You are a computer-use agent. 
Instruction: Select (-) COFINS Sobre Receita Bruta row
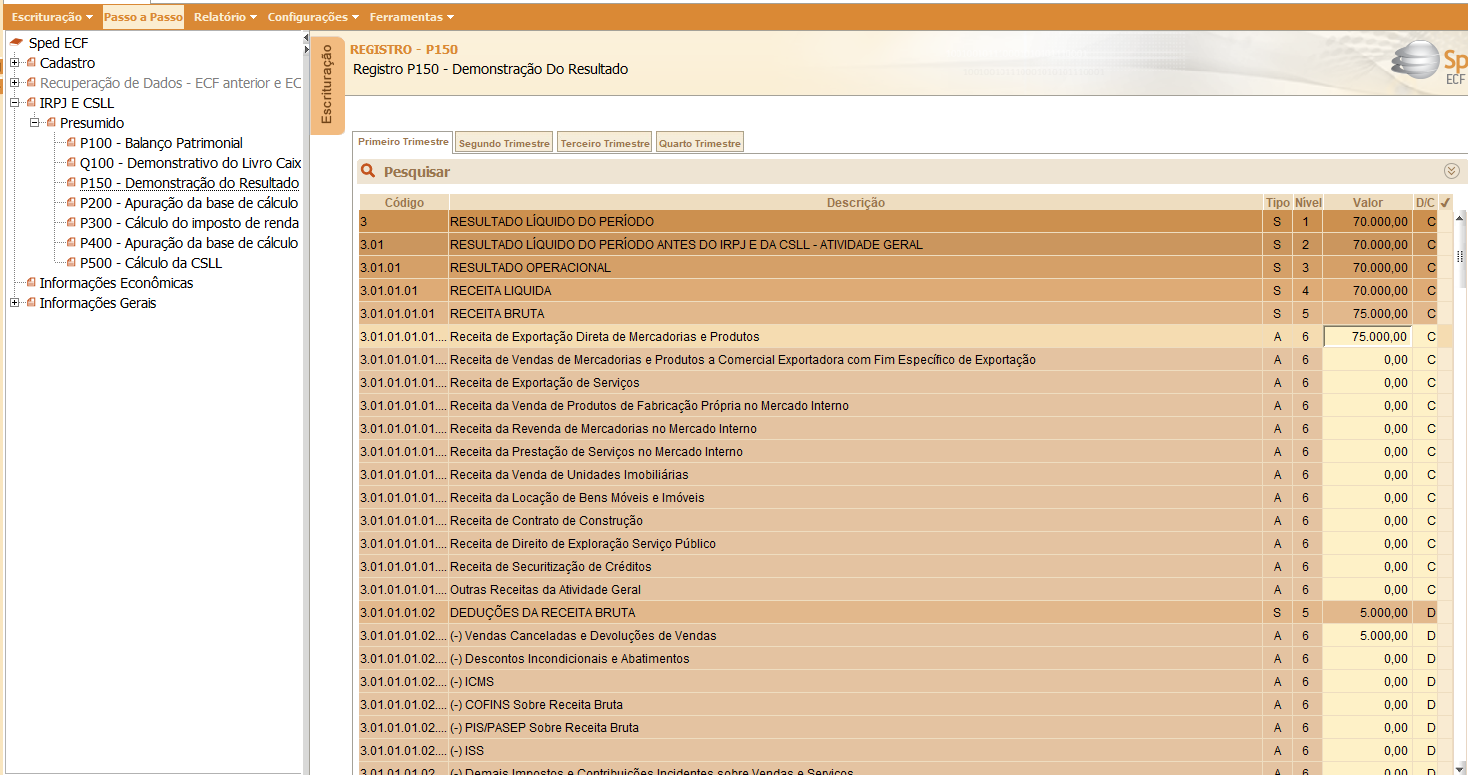click(x=905, y=705)
